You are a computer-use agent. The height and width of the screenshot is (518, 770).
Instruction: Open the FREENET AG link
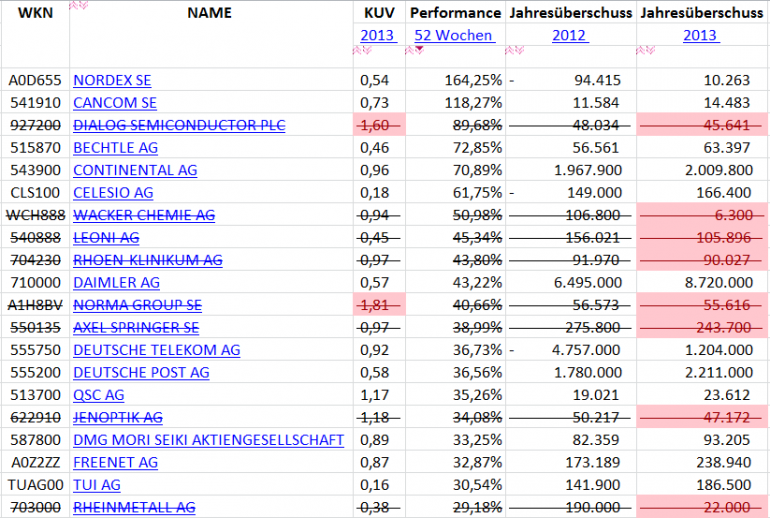(115, 463)
